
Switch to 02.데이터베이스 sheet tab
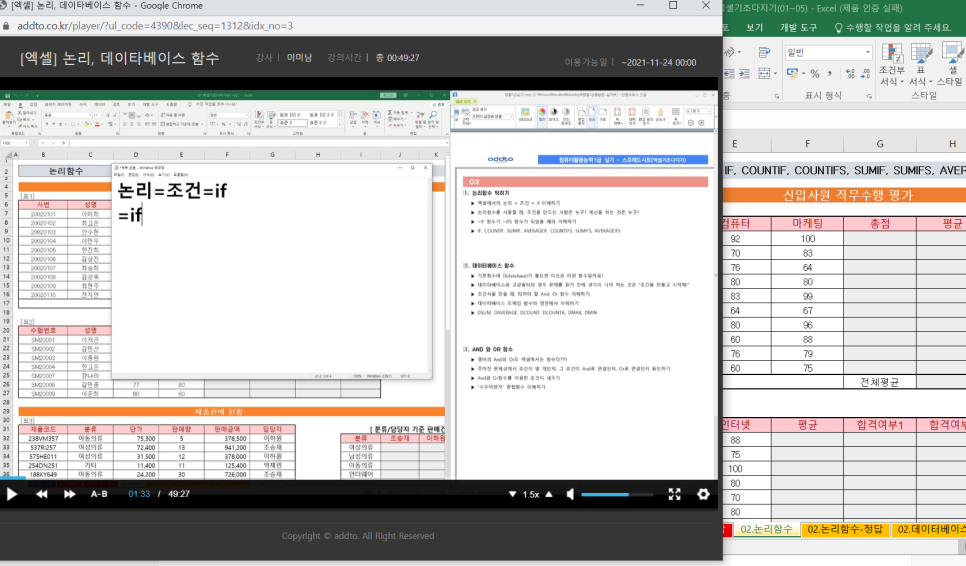tap(929, 529)
